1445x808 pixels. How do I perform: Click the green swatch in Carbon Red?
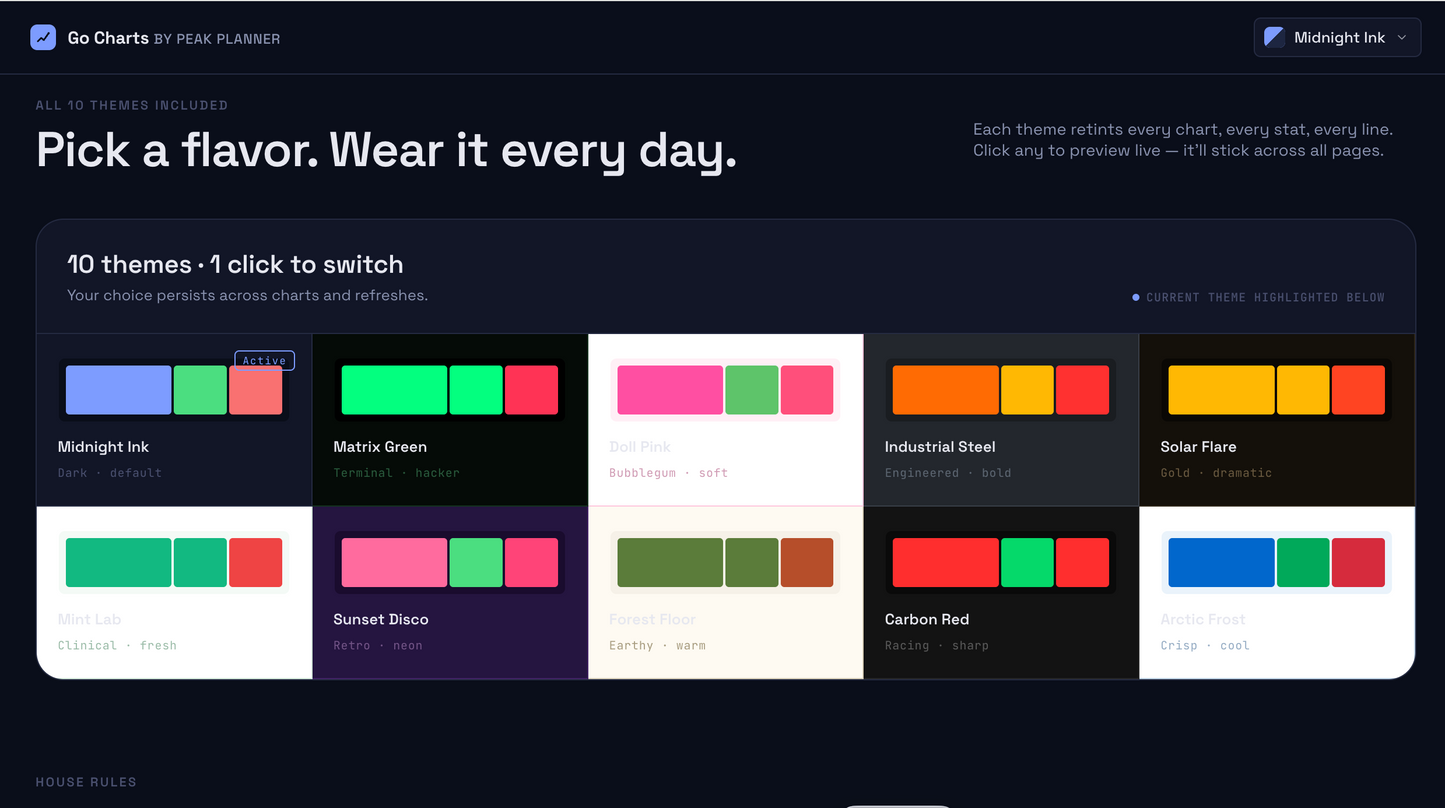(x=1027, y=563)
